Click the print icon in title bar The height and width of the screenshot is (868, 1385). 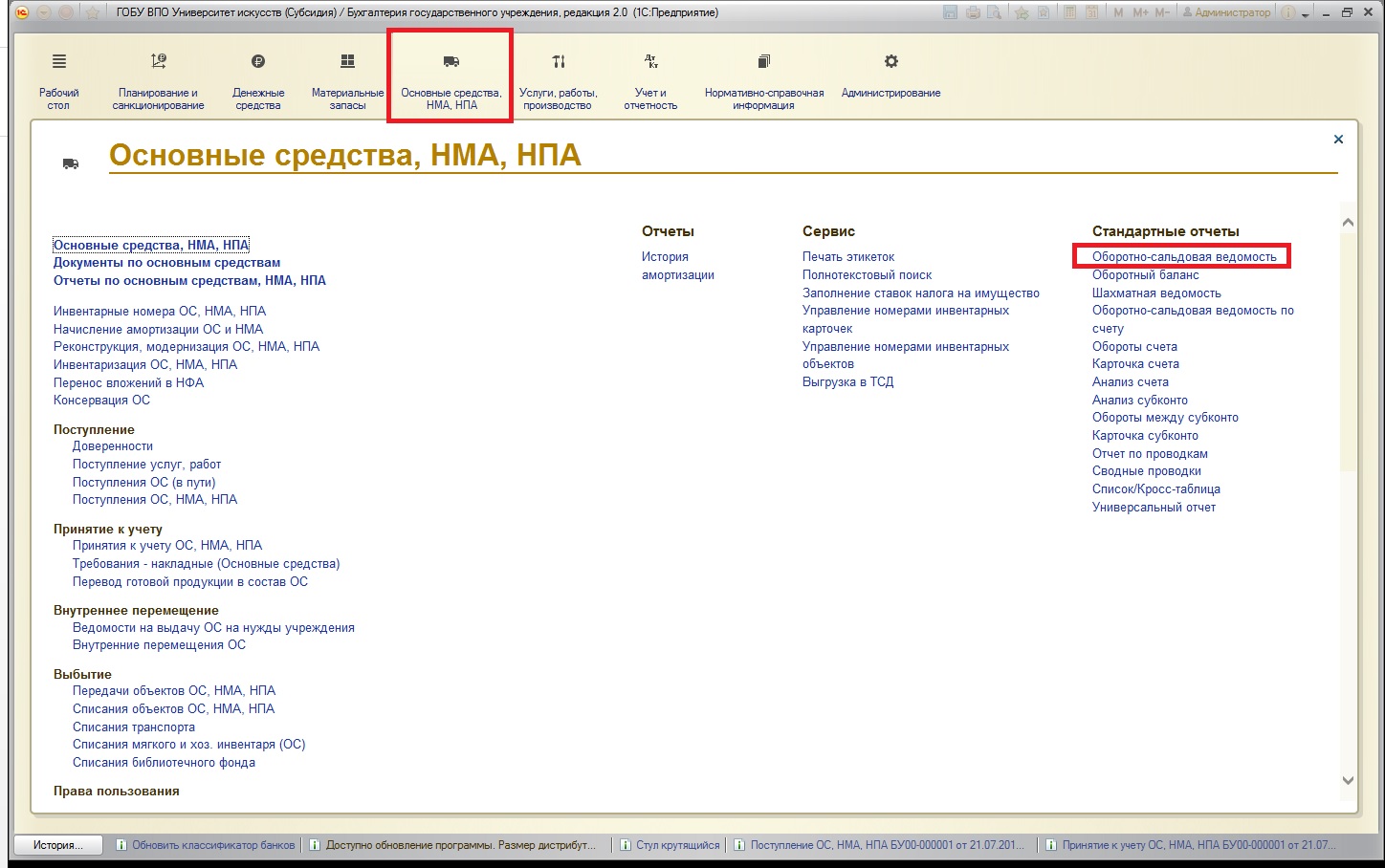pos(973,12)
